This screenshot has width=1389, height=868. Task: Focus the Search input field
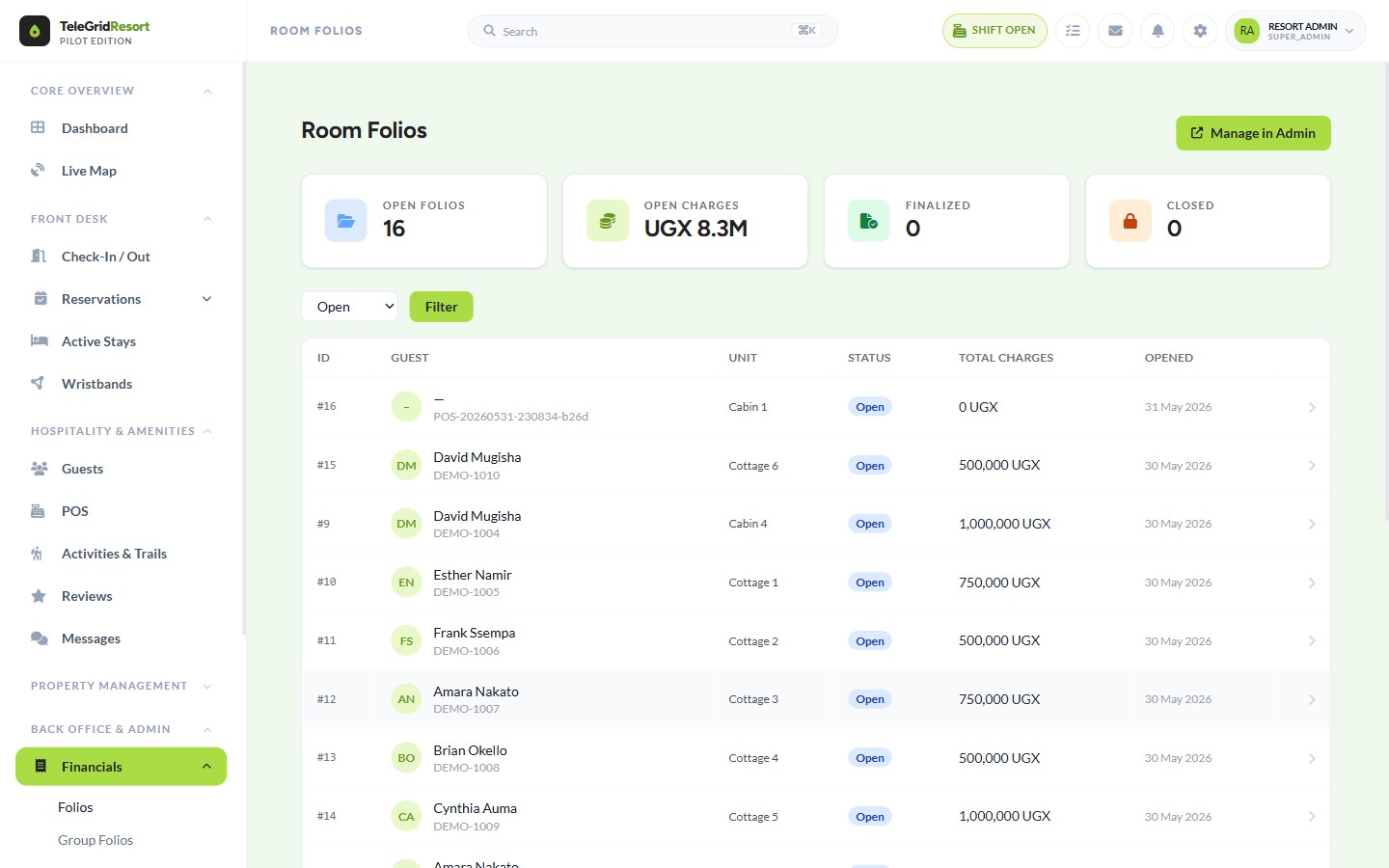click(652, 31)
